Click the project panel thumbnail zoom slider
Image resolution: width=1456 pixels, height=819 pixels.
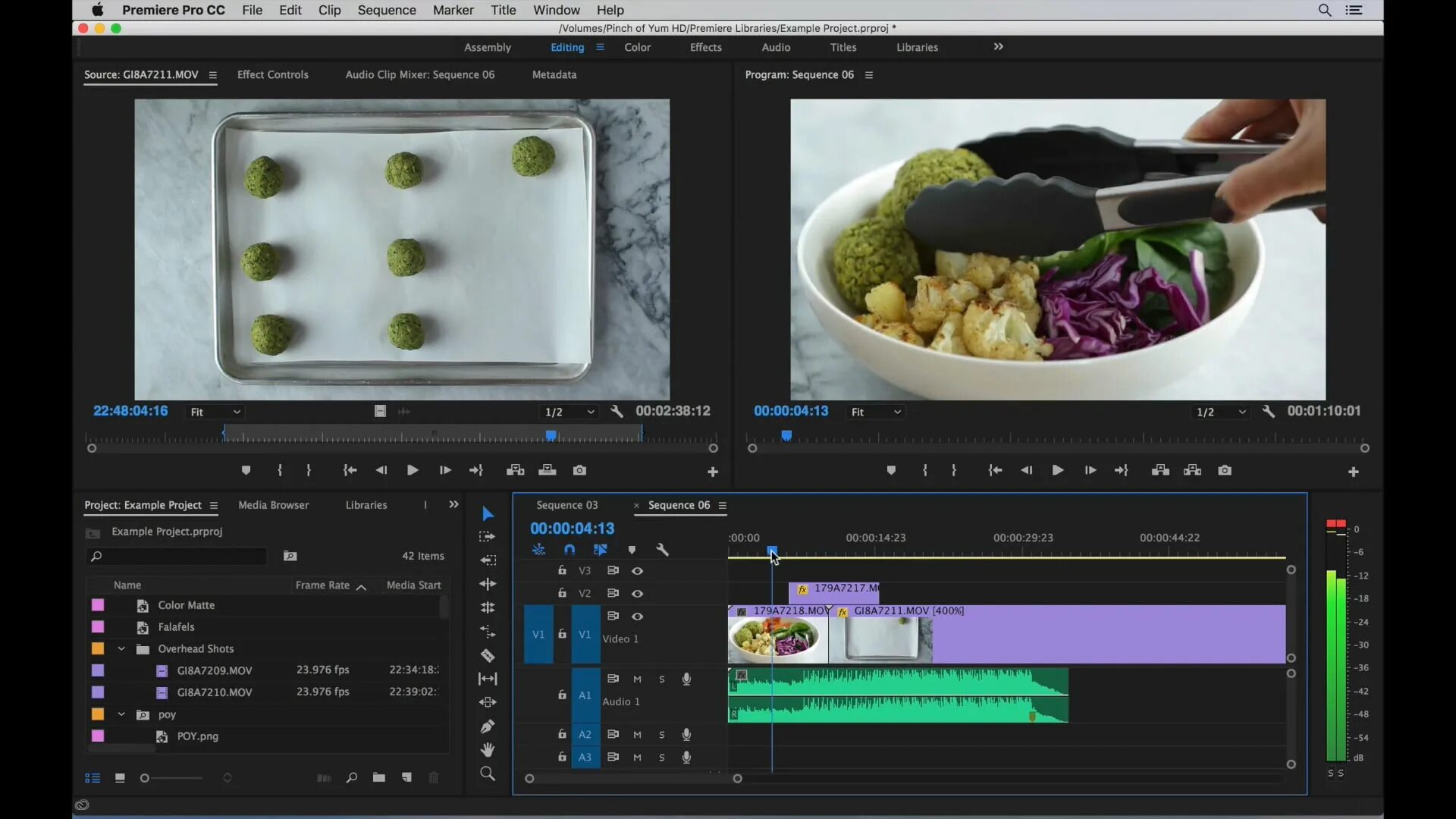[x=173, y=778]
